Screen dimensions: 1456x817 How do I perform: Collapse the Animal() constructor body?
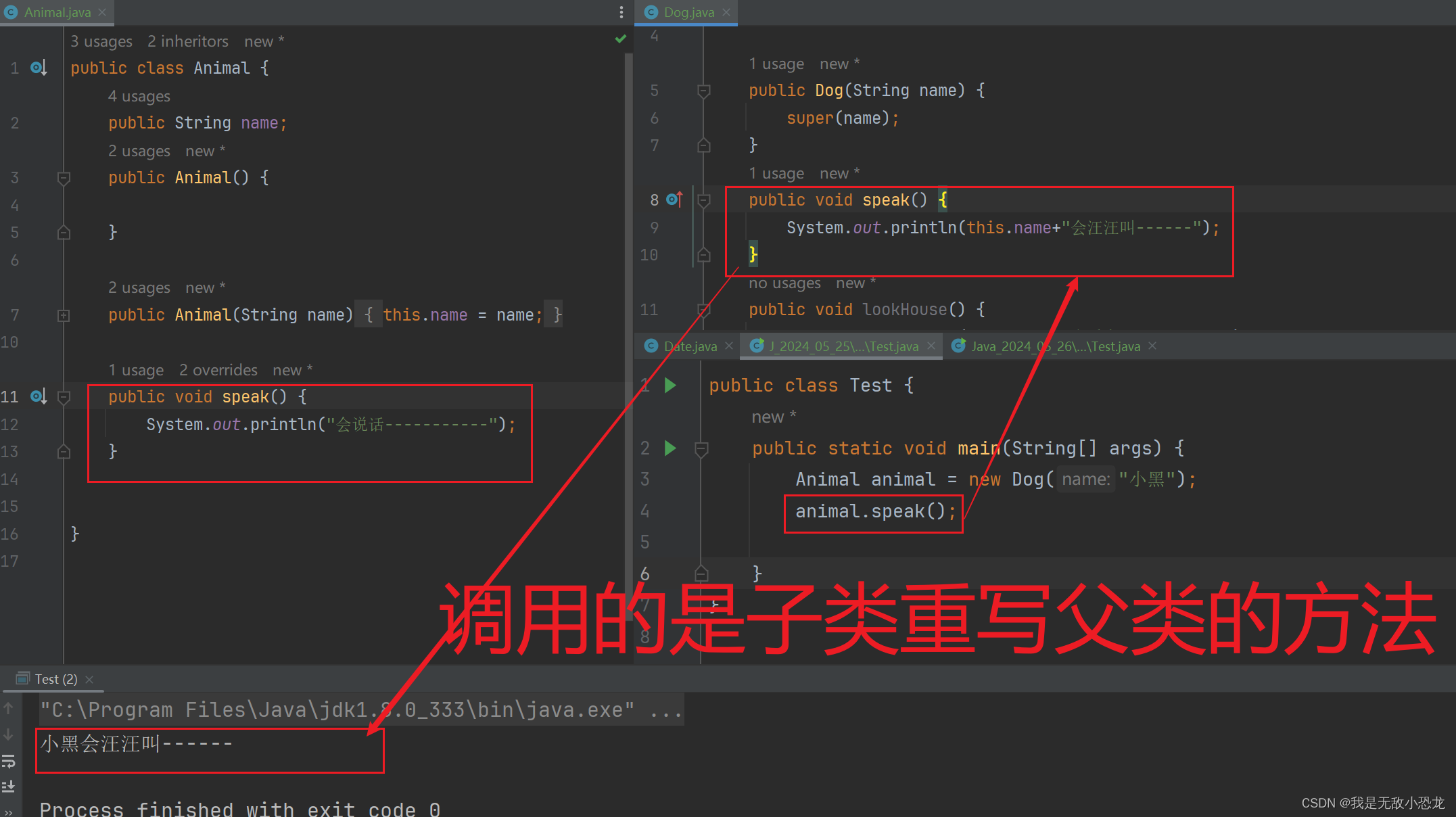[64, 179]
